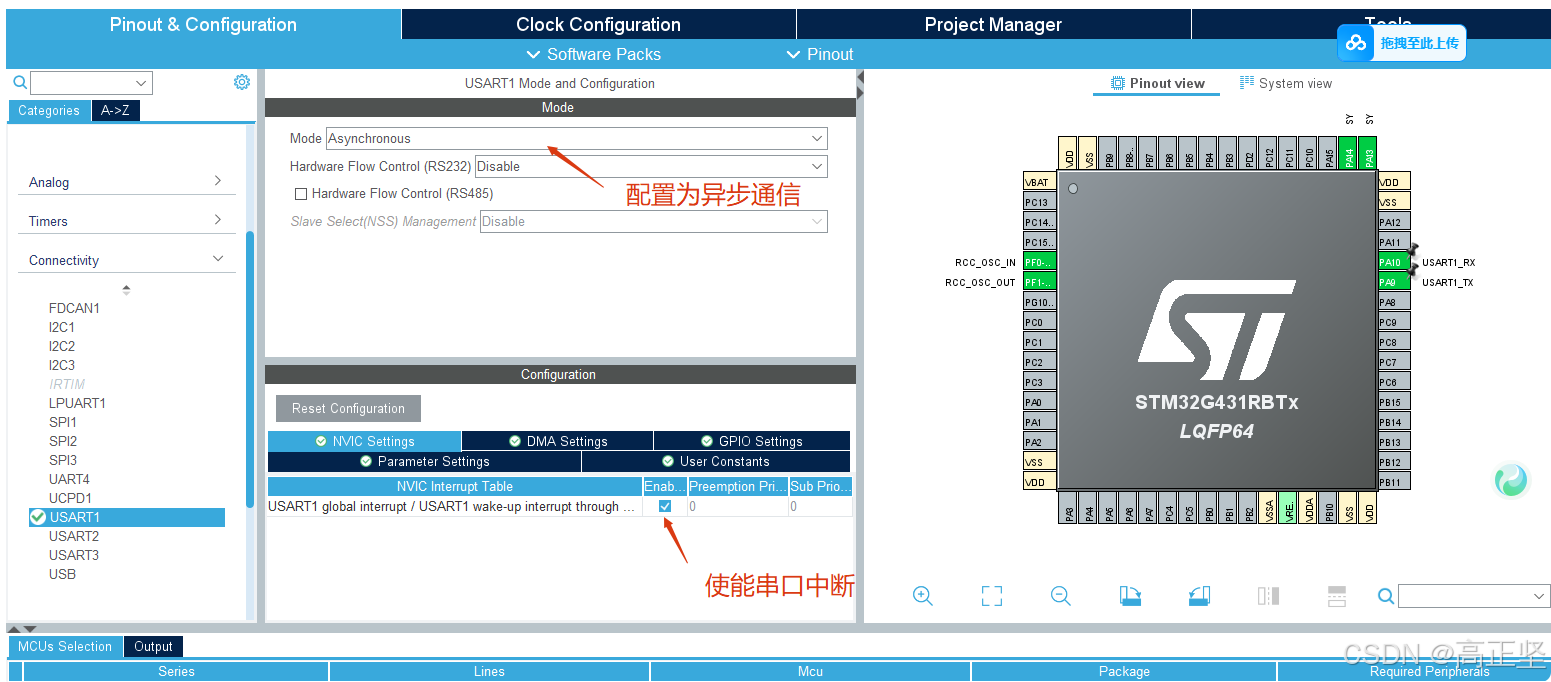
Task: Click the pin search magnifier icon
Action: 1385,596
